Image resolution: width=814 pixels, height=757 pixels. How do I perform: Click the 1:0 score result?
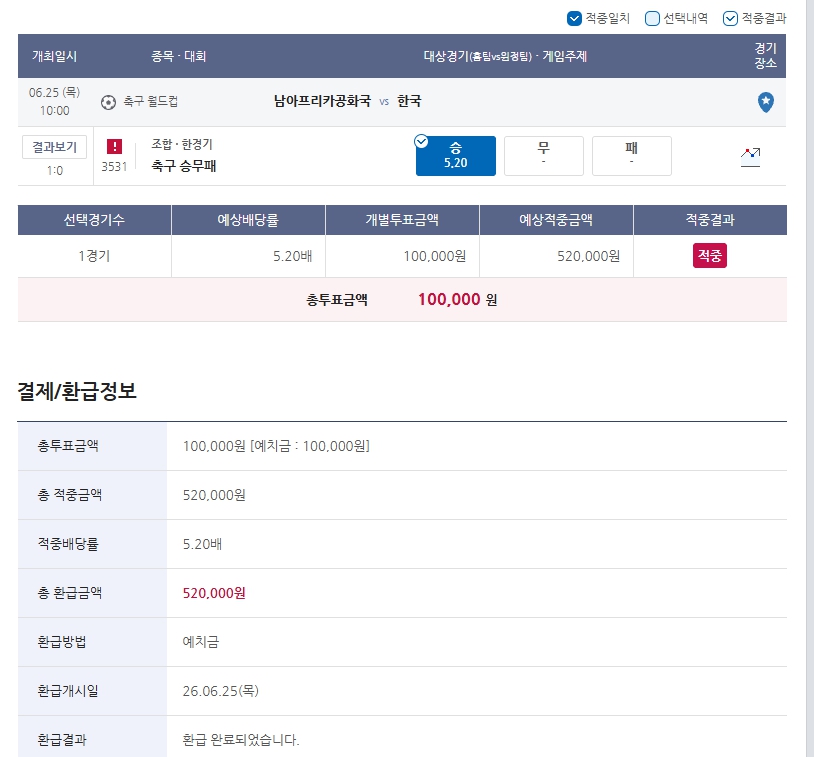point(55,170)
